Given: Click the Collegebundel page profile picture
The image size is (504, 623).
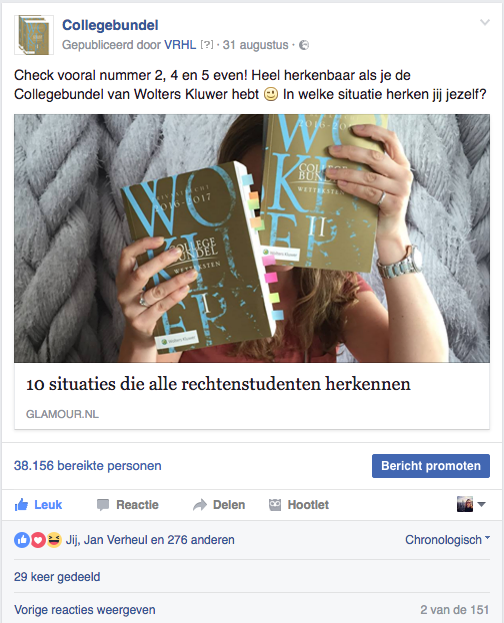Looking at the screenshot, I should (34, 35).
